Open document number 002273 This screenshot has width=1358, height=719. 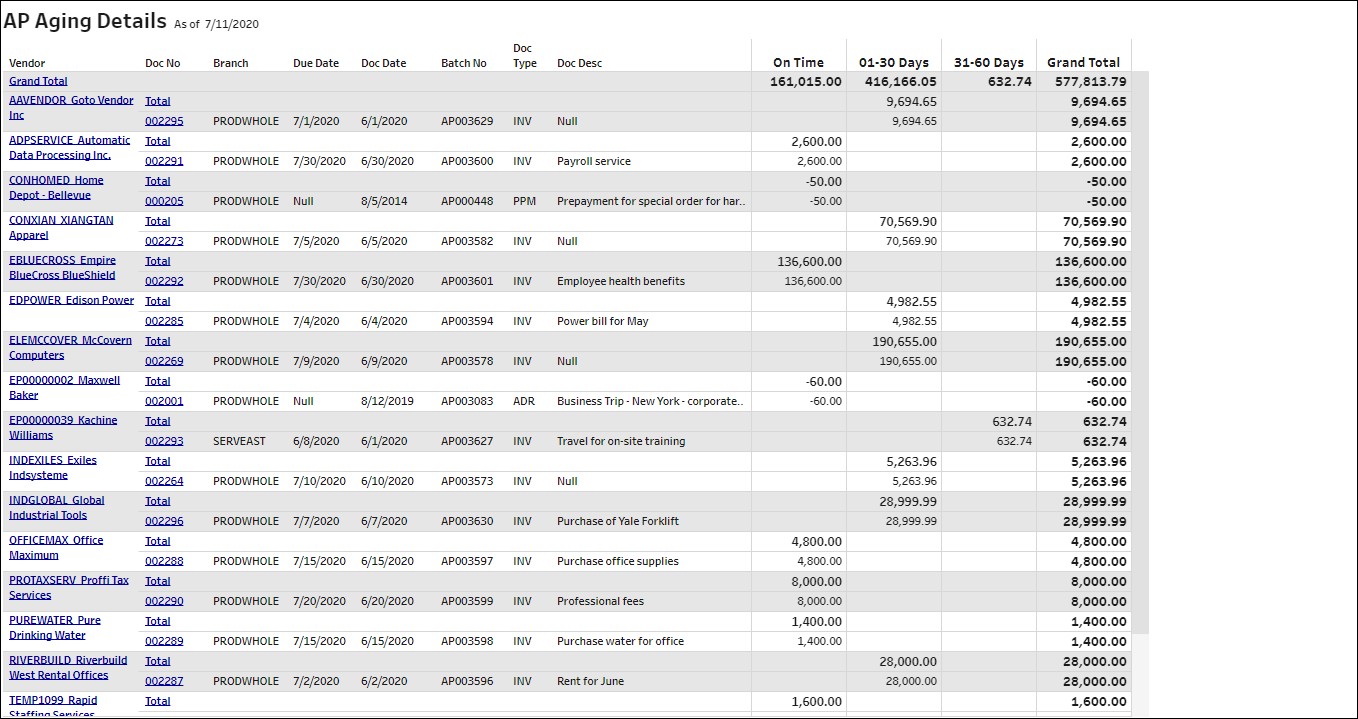(x=164, y=241)
